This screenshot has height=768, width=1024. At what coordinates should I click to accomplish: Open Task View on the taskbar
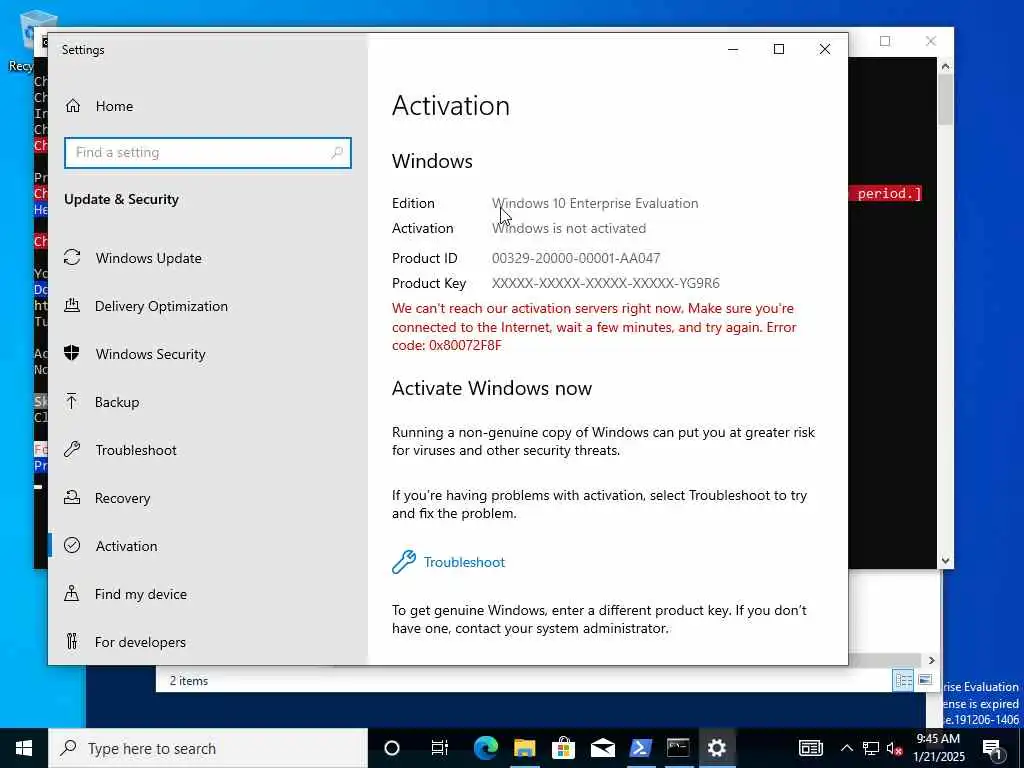[440, 748]
